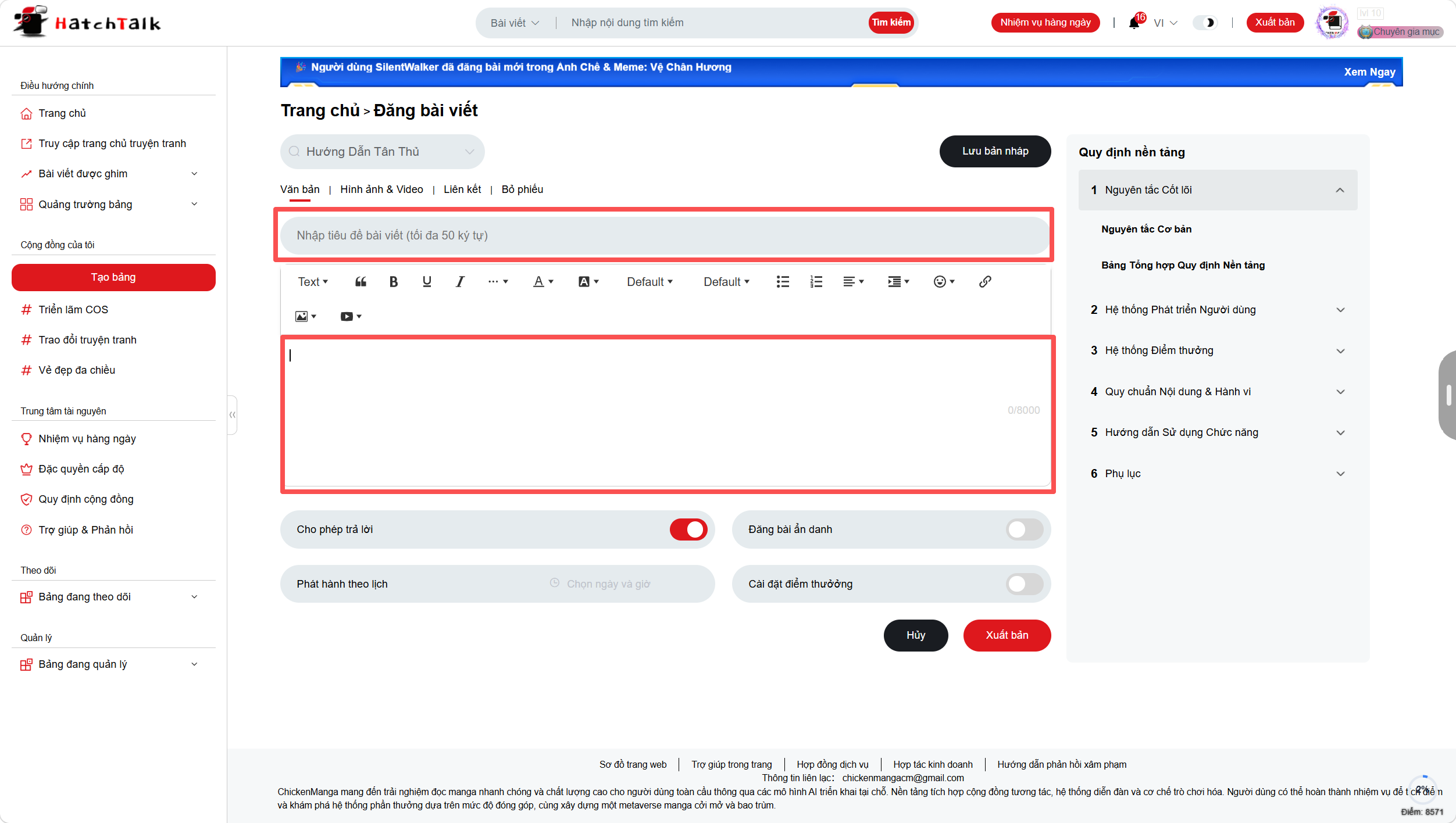This screenshot has height=823, width=1456.
Task: Click the Lưu bản nháp button
Action: click(x=995, y=151)
